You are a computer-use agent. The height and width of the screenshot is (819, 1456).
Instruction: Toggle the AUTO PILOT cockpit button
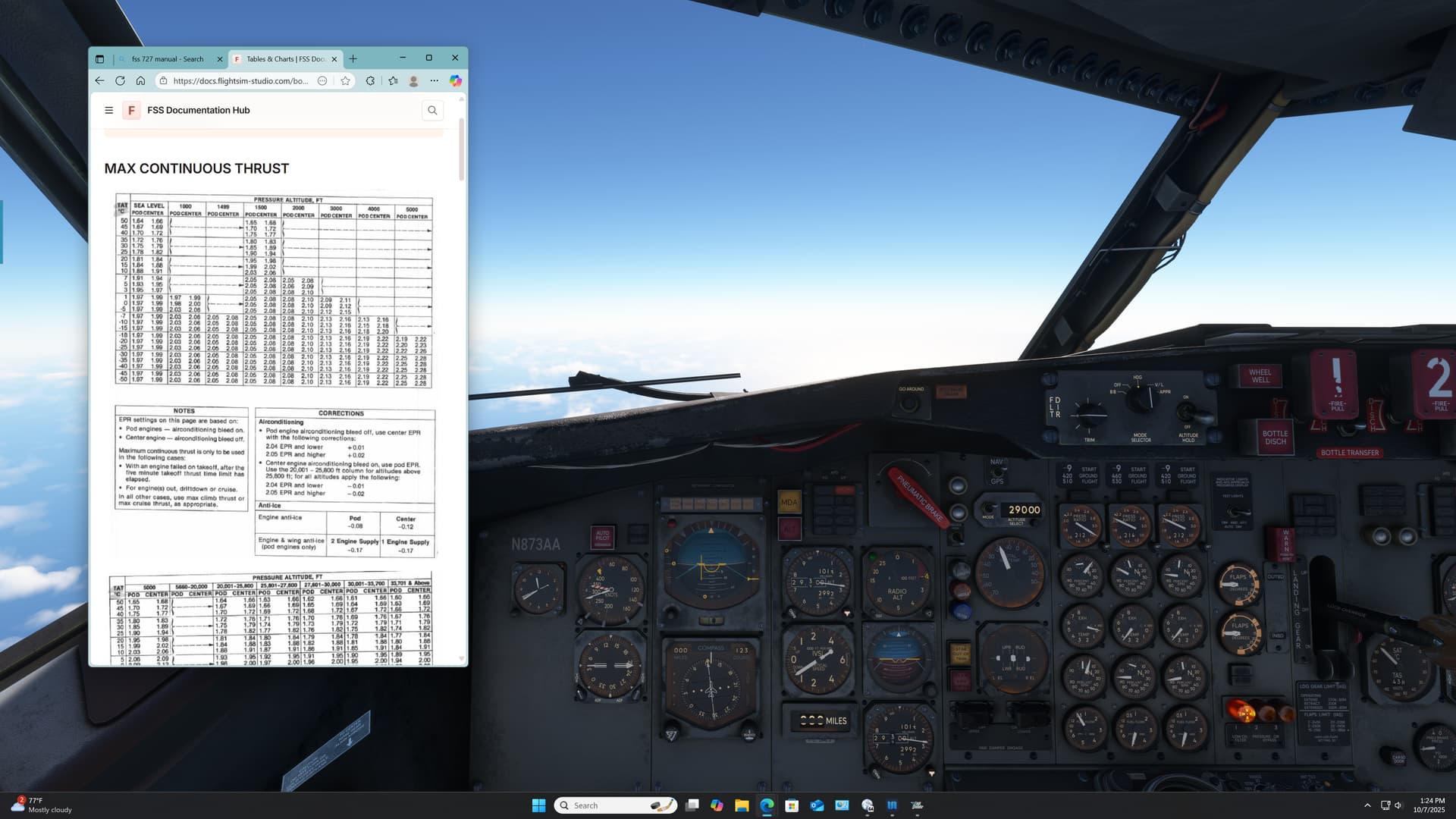602,536
